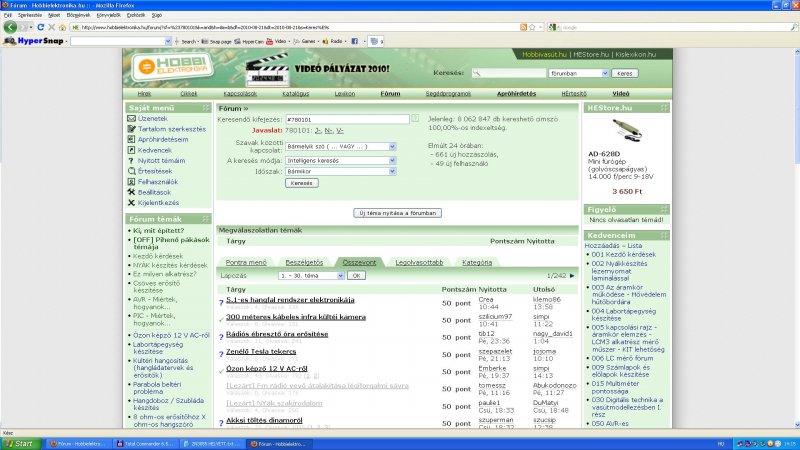Image resolution: width=800 pixels, height=450 pixels.
Task: Click the page vertical scrollbar
Action: (796, 238)
